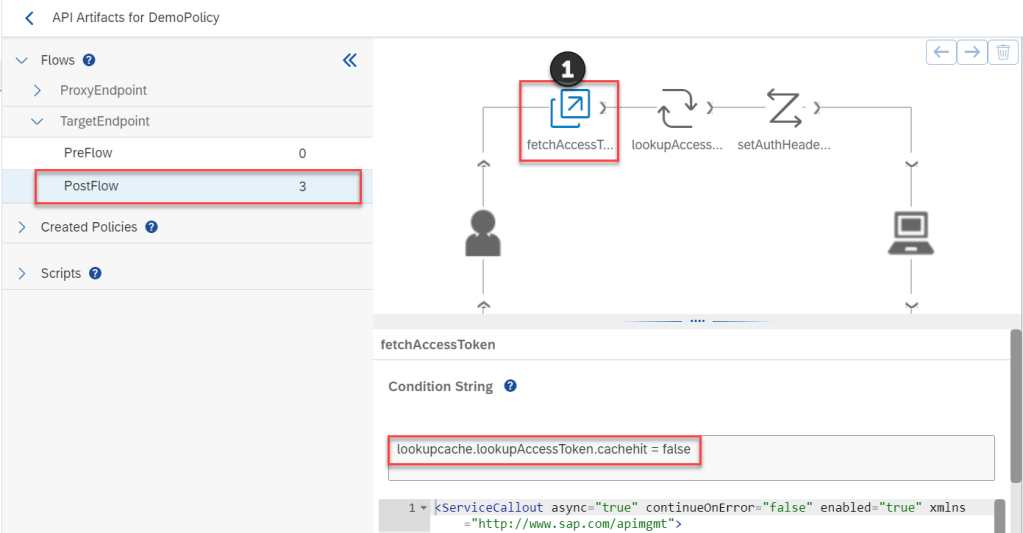Open help icon next to Scripts
Image resolution: width=1023 pixels, height=533 pixels.
(95, 273)
